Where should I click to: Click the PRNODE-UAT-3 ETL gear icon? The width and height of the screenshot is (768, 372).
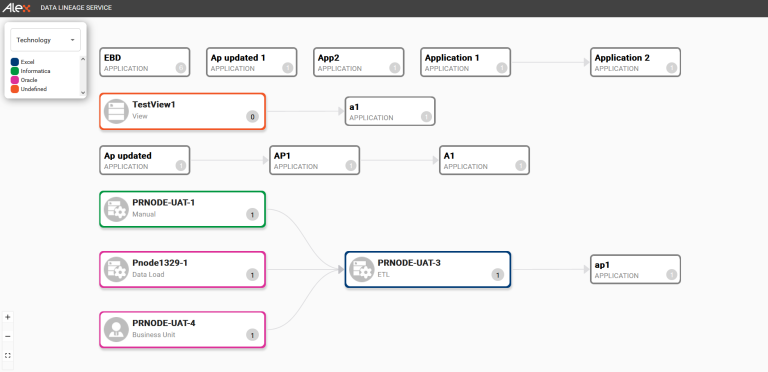click(x=361, y=269)
